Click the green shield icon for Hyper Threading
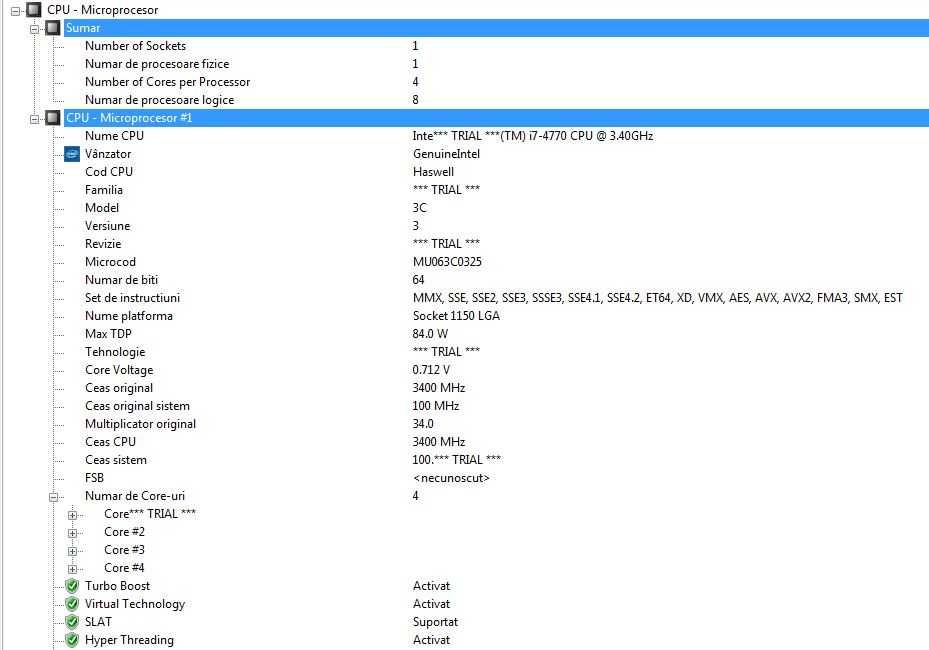 pyautogui.click(x=72, y=640)
